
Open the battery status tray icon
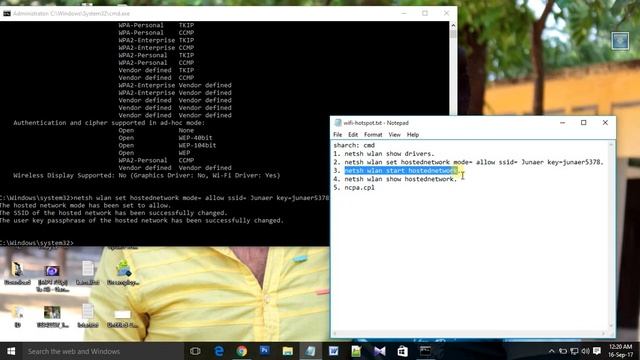tap(563, 351)
